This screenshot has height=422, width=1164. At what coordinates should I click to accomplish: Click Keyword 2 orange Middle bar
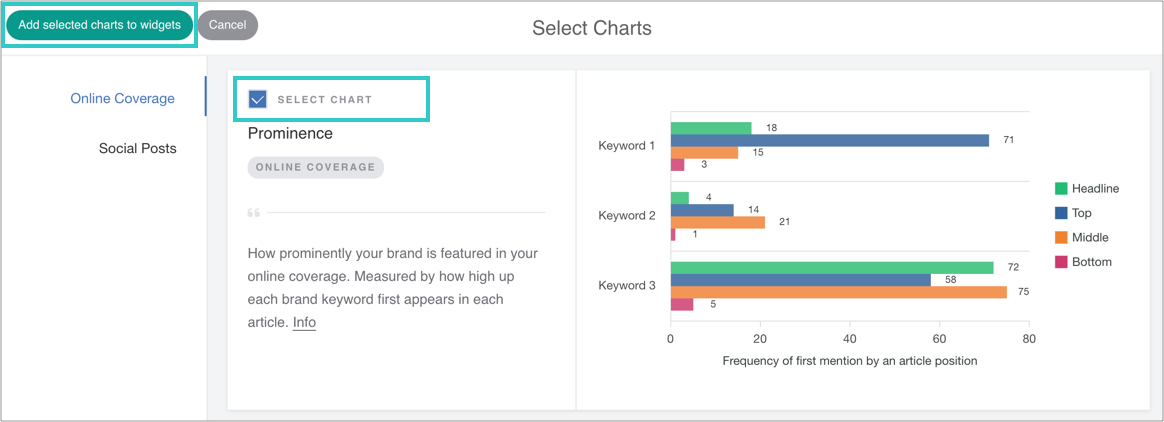717,222
